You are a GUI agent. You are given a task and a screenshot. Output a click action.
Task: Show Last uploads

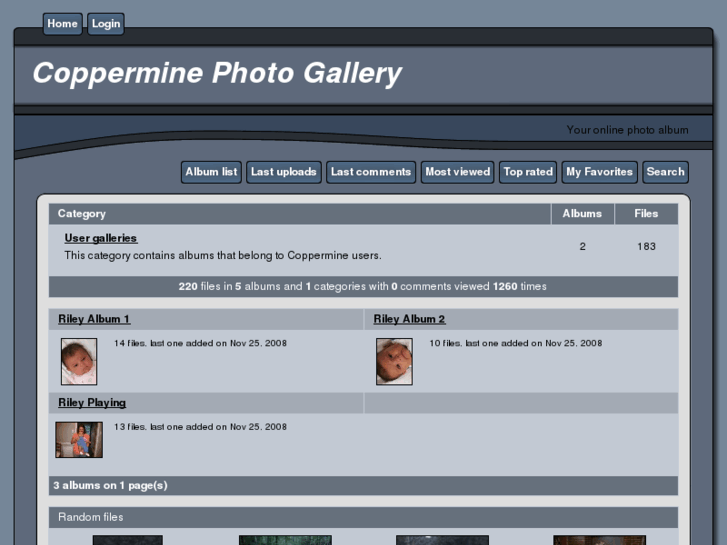284,172
